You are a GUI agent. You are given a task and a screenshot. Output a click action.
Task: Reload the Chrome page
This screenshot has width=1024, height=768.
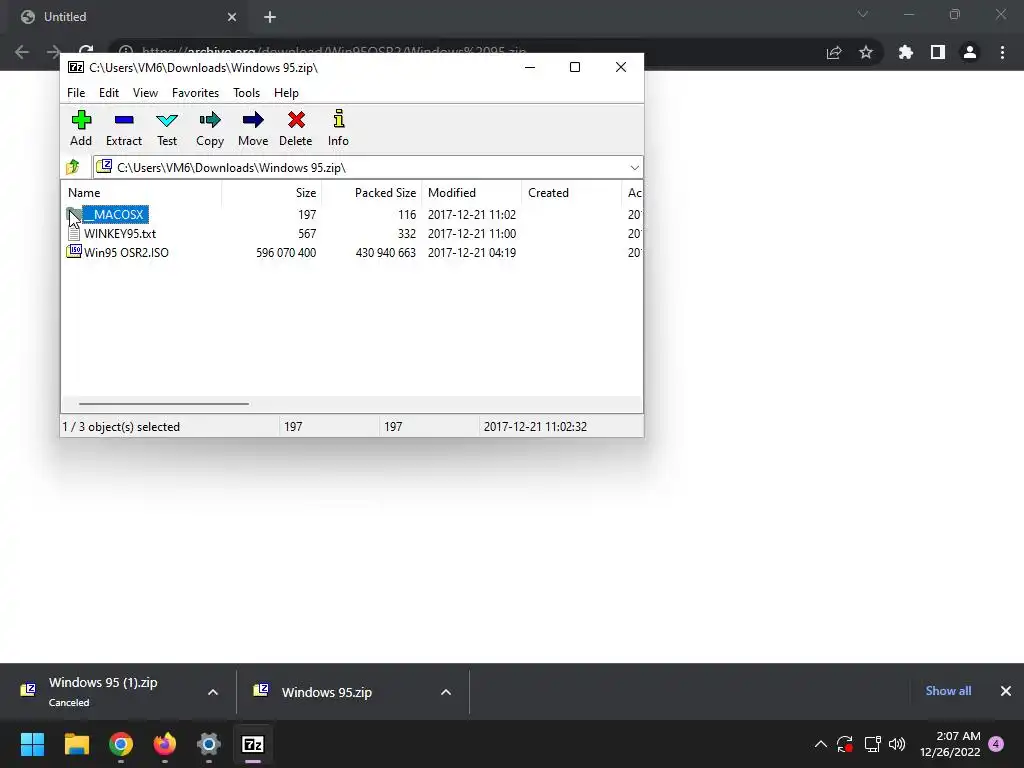[x=86, y=51]
